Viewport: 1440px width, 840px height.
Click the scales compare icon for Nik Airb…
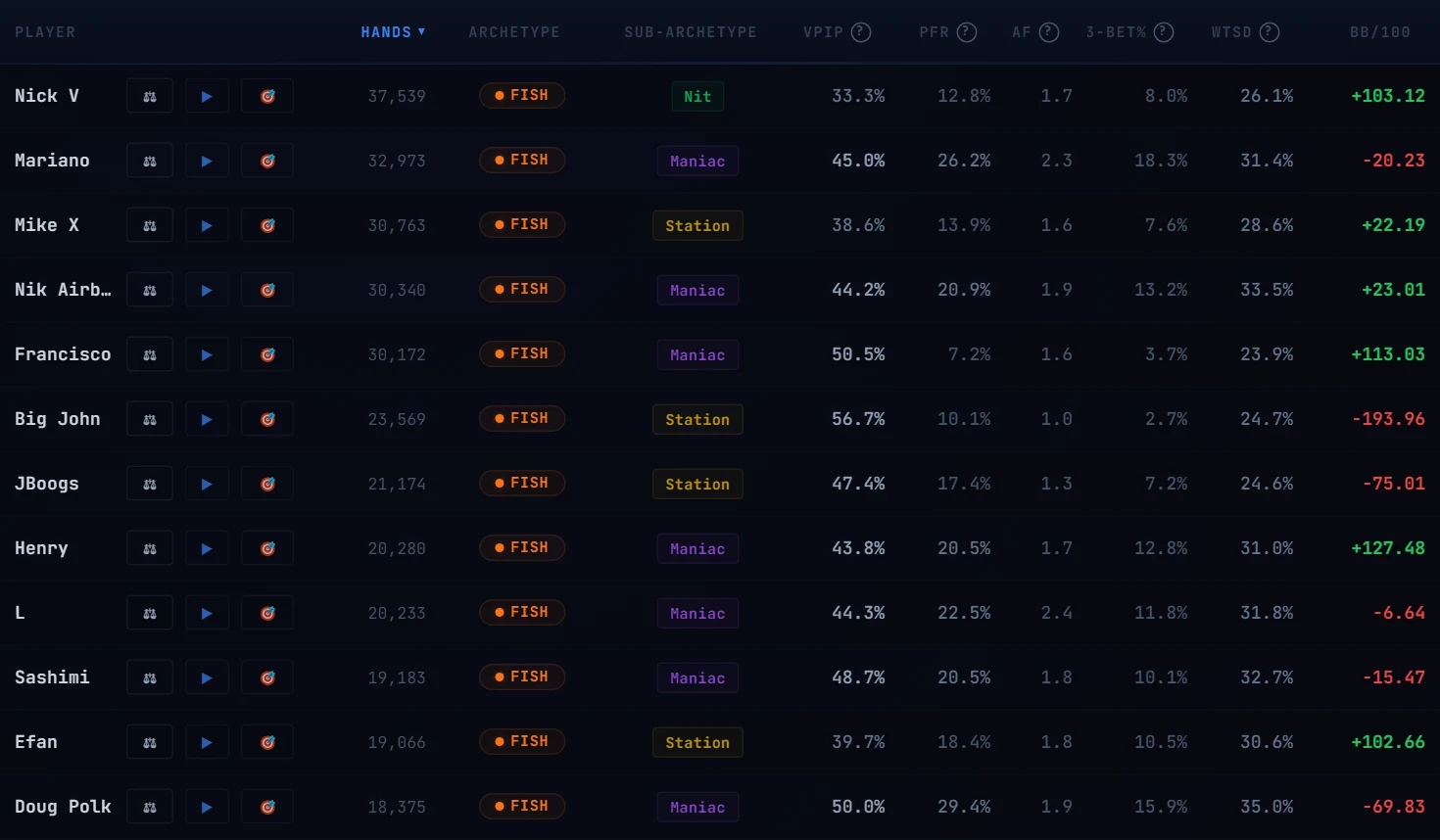[150, 290]
